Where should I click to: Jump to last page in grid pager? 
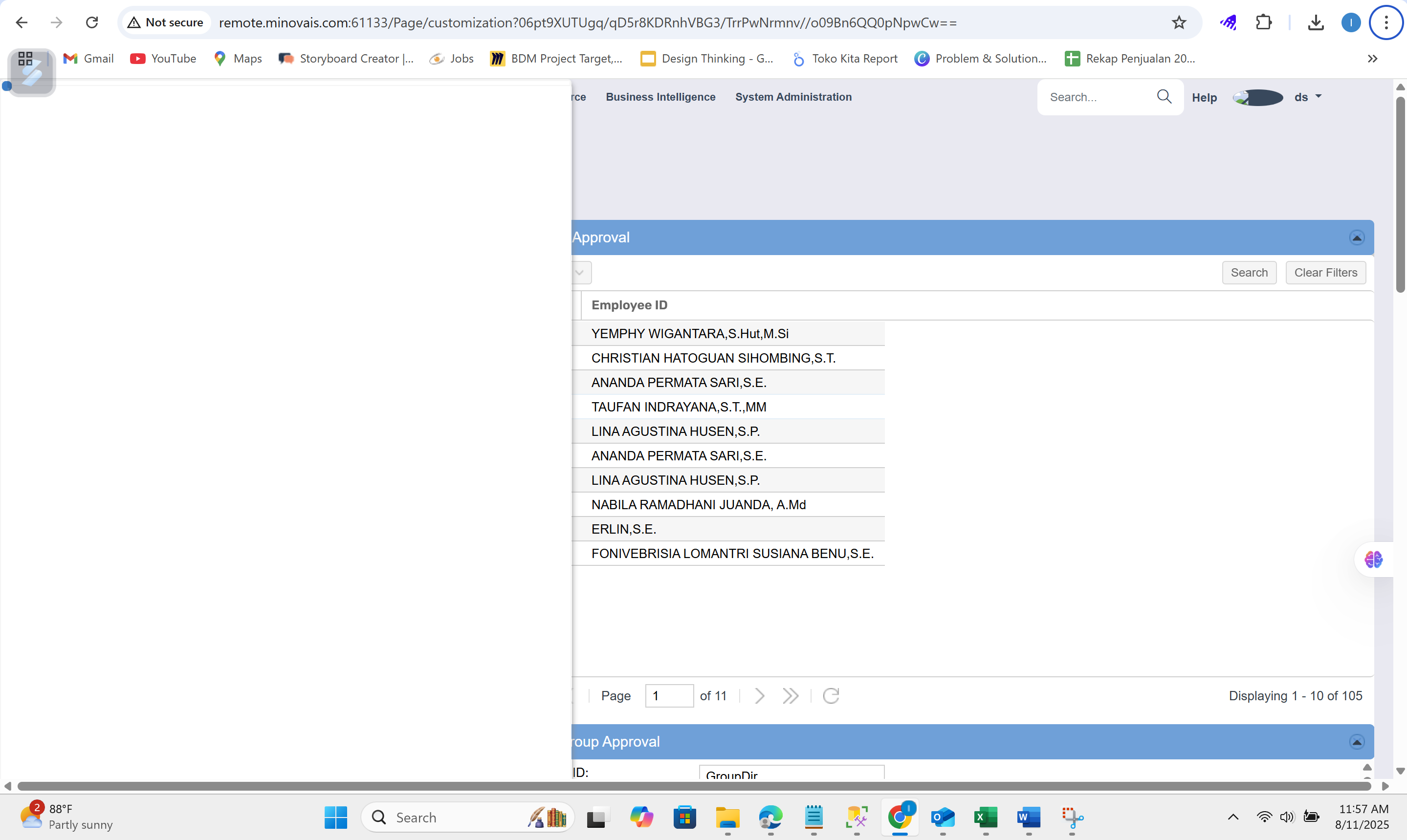coord(791,696)
